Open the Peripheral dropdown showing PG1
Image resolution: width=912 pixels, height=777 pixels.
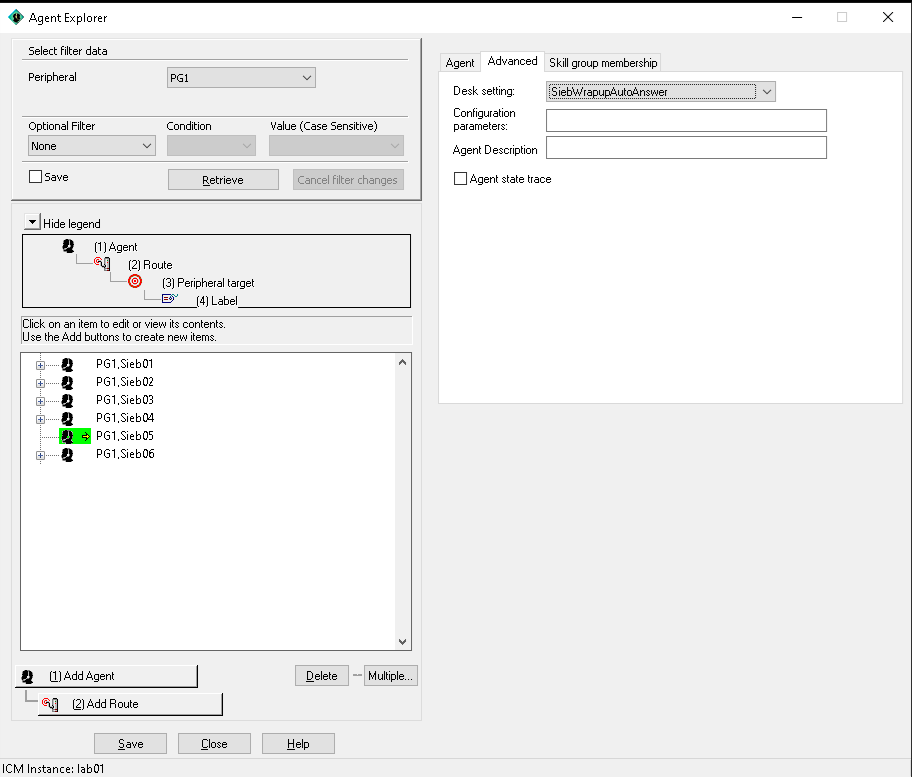306,77
